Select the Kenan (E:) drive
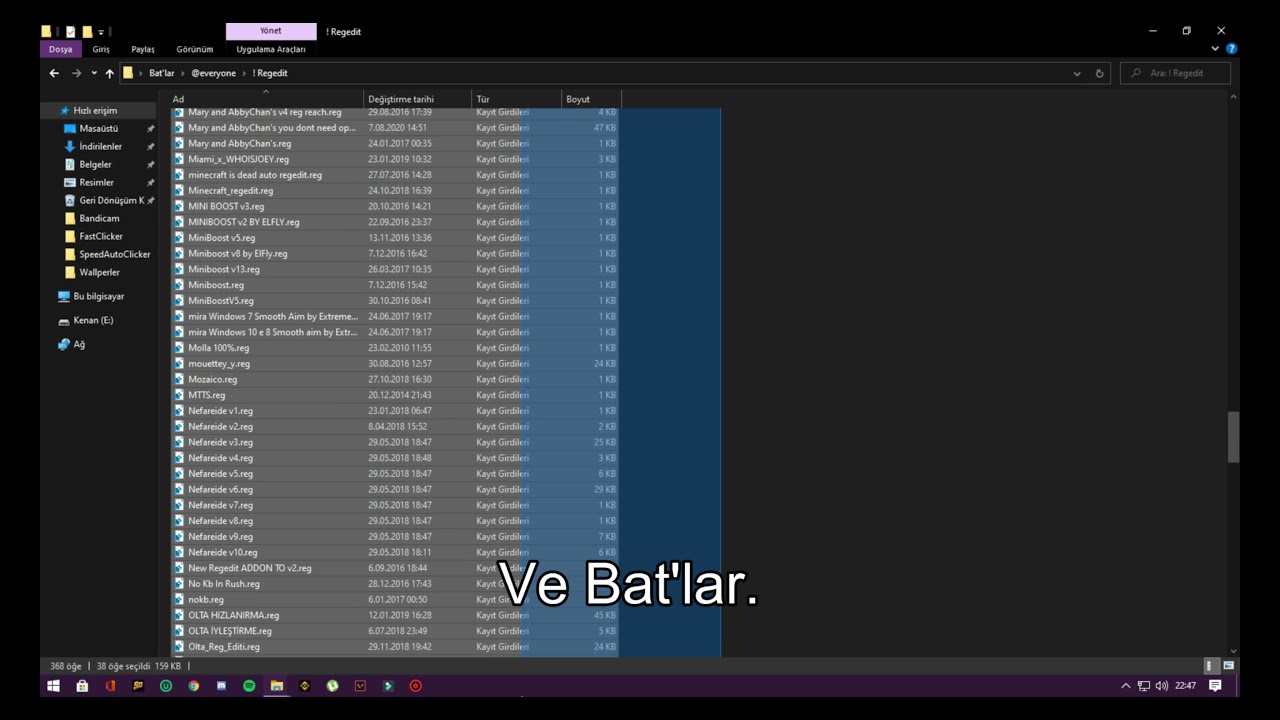The image size is (1280, 720). click(93, 321)
